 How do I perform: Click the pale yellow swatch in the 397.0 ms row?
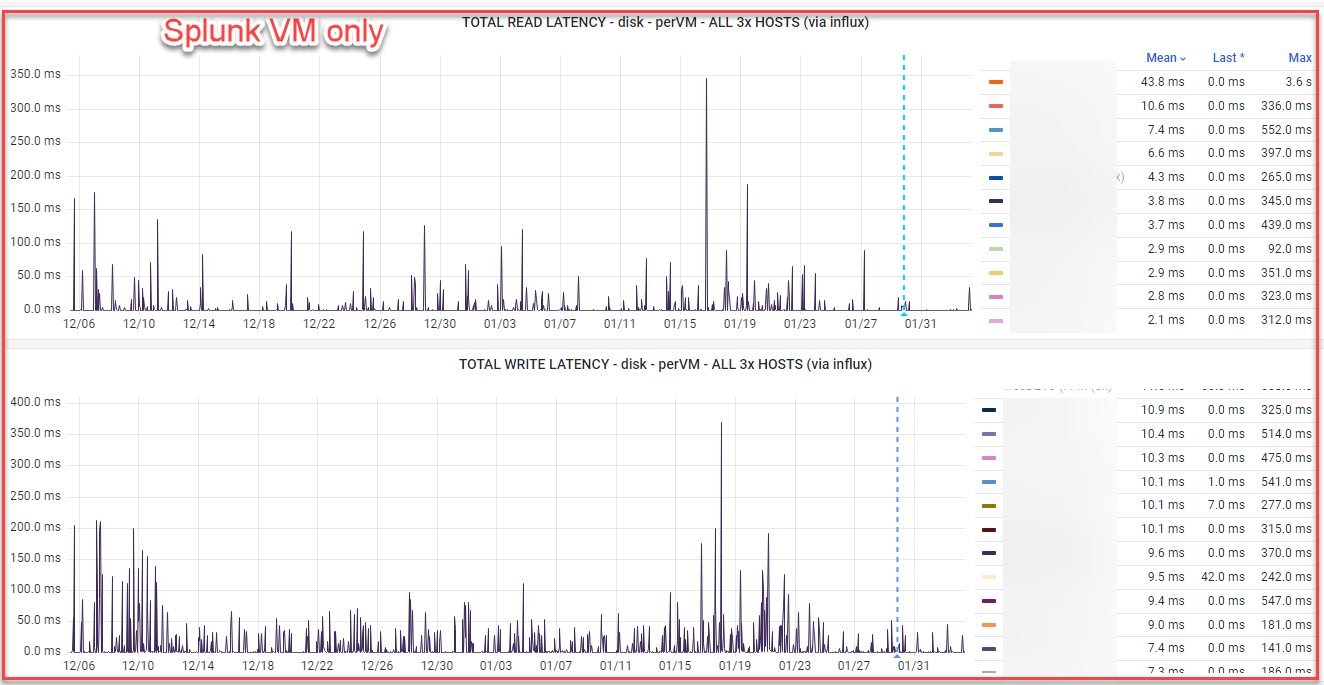(x=995, y=154)
